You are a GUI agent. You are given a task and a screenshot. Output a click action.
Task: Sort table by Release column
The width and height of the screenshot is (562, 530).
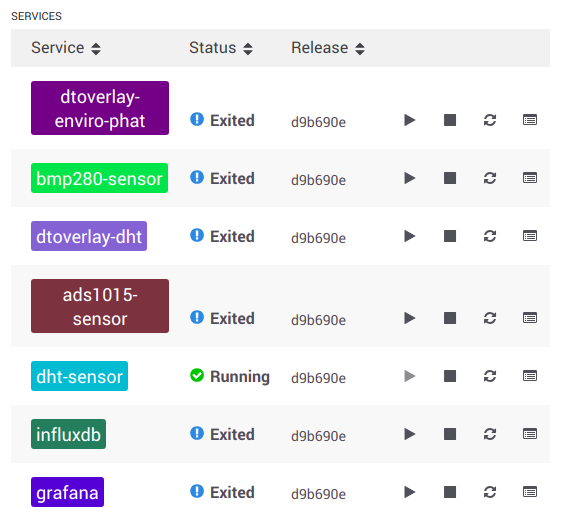pyautogui.click(x=328, y=48)
